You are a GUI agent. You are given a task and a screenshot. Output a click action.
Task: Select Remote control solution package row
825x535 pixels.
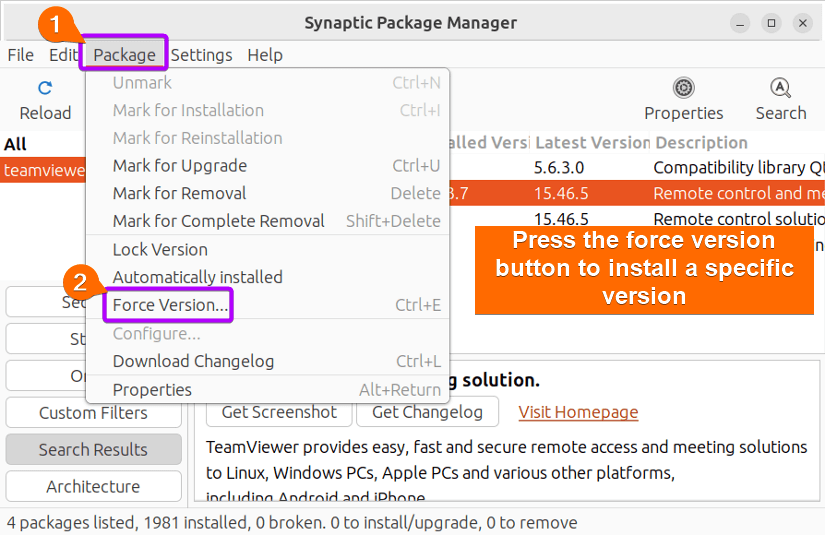pyautogui.click(x=637, y=218)
